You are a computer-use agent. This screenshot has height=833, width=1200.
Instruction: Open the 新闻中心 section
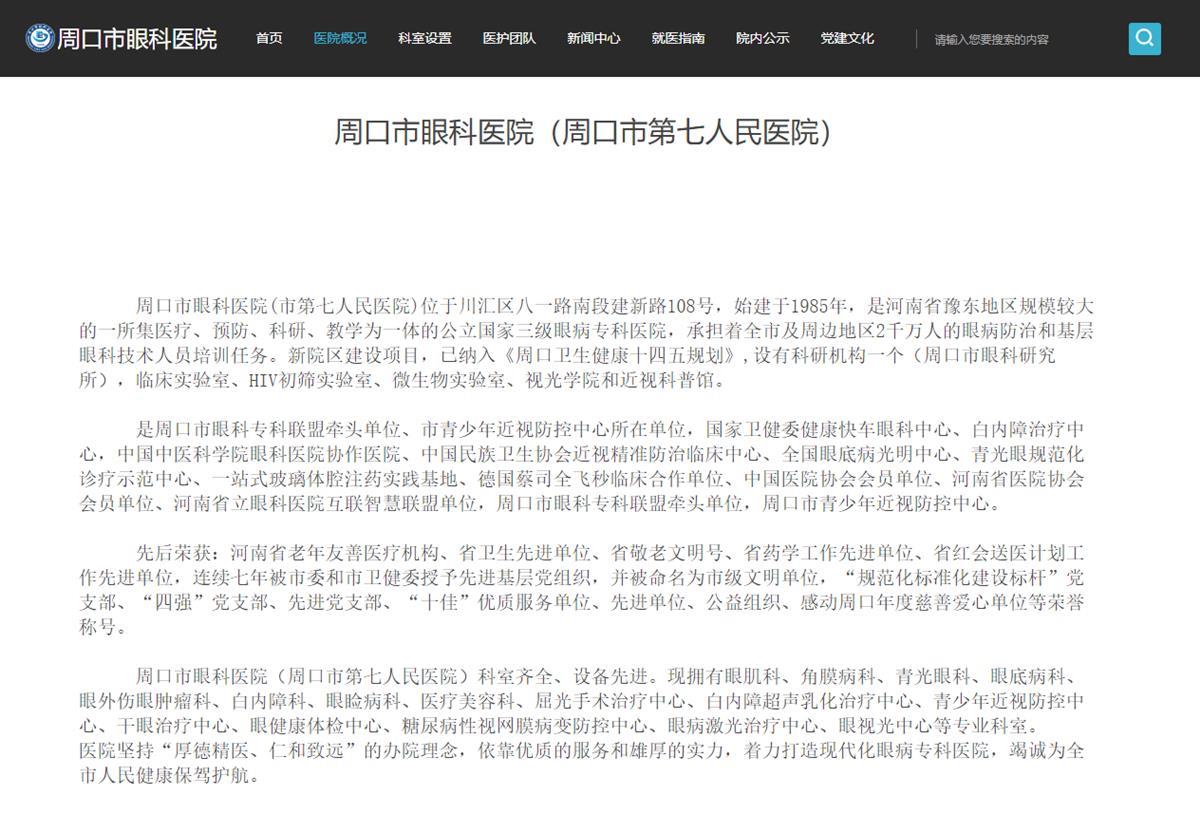(593, 38)
